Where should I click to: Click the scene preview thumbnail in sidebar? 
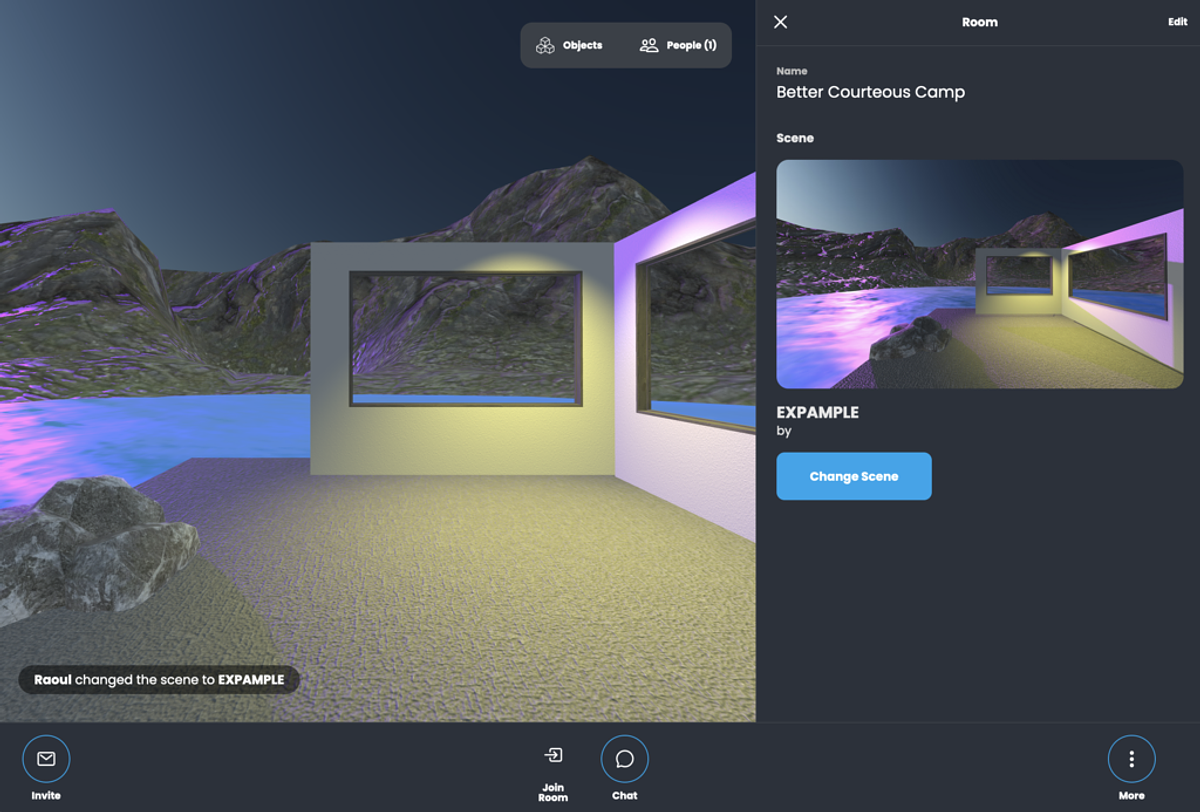point(979,274)
